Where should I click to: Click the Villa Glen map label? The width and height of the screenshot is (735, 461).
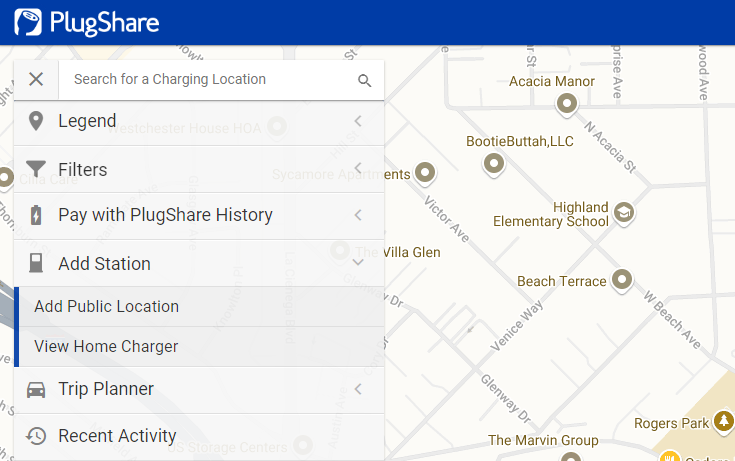[398, 252]
